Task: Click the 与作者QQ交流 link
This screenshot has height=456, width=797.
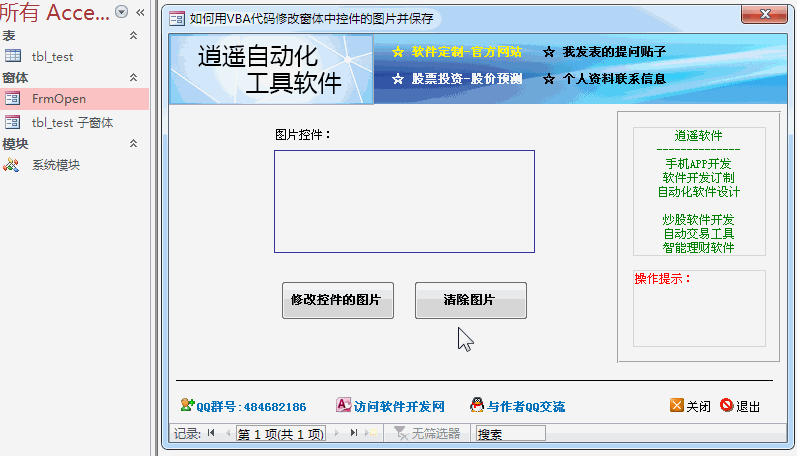Action: pos(526,407)
